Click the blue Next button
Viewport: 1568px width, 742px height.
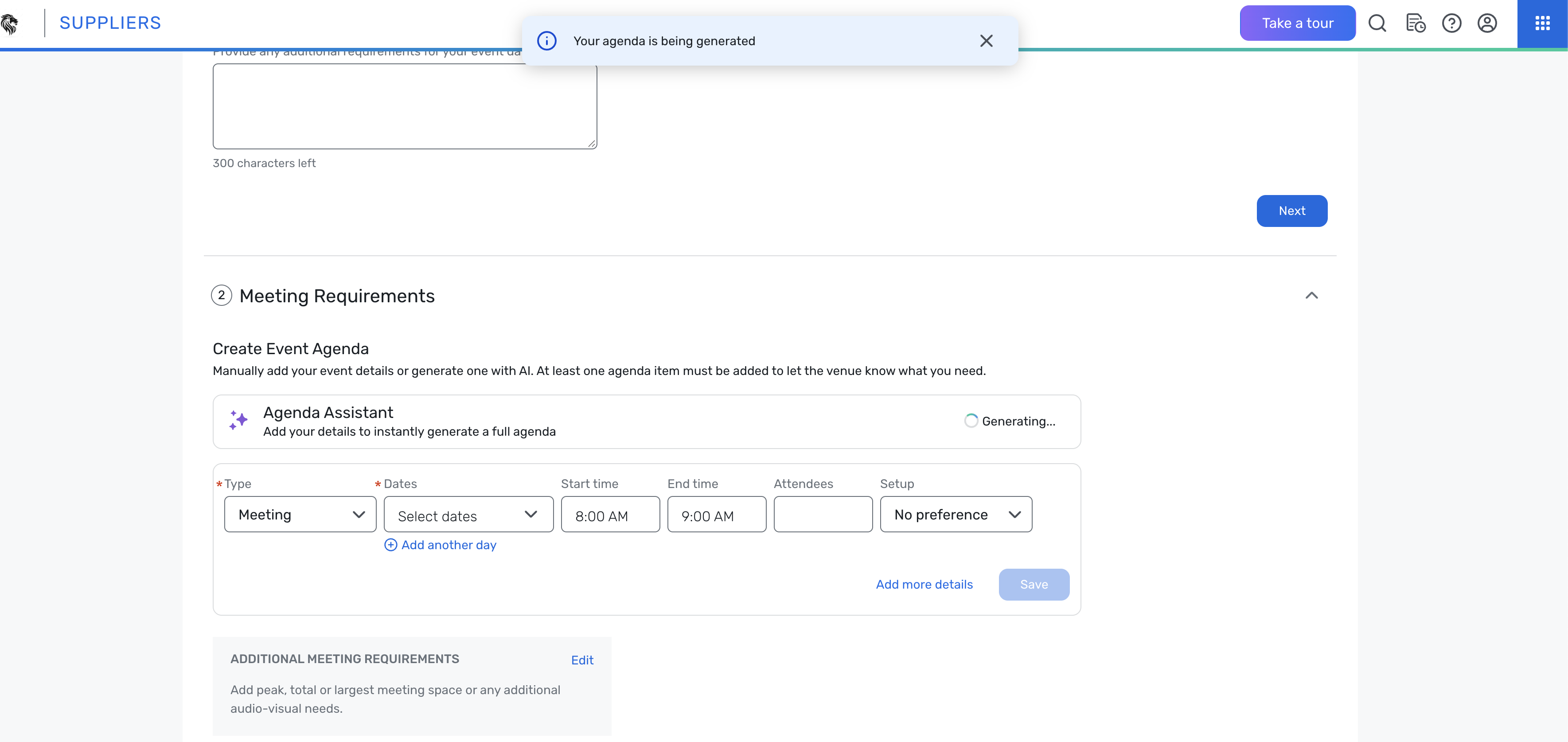click(x=1291, y=211)
